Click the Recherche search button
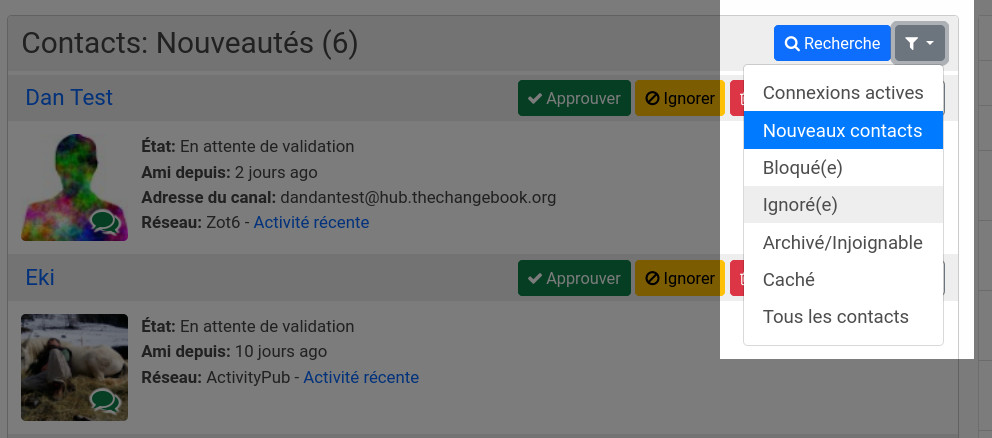The height and width of the screenshot is (438, 992). coord(832,43)
